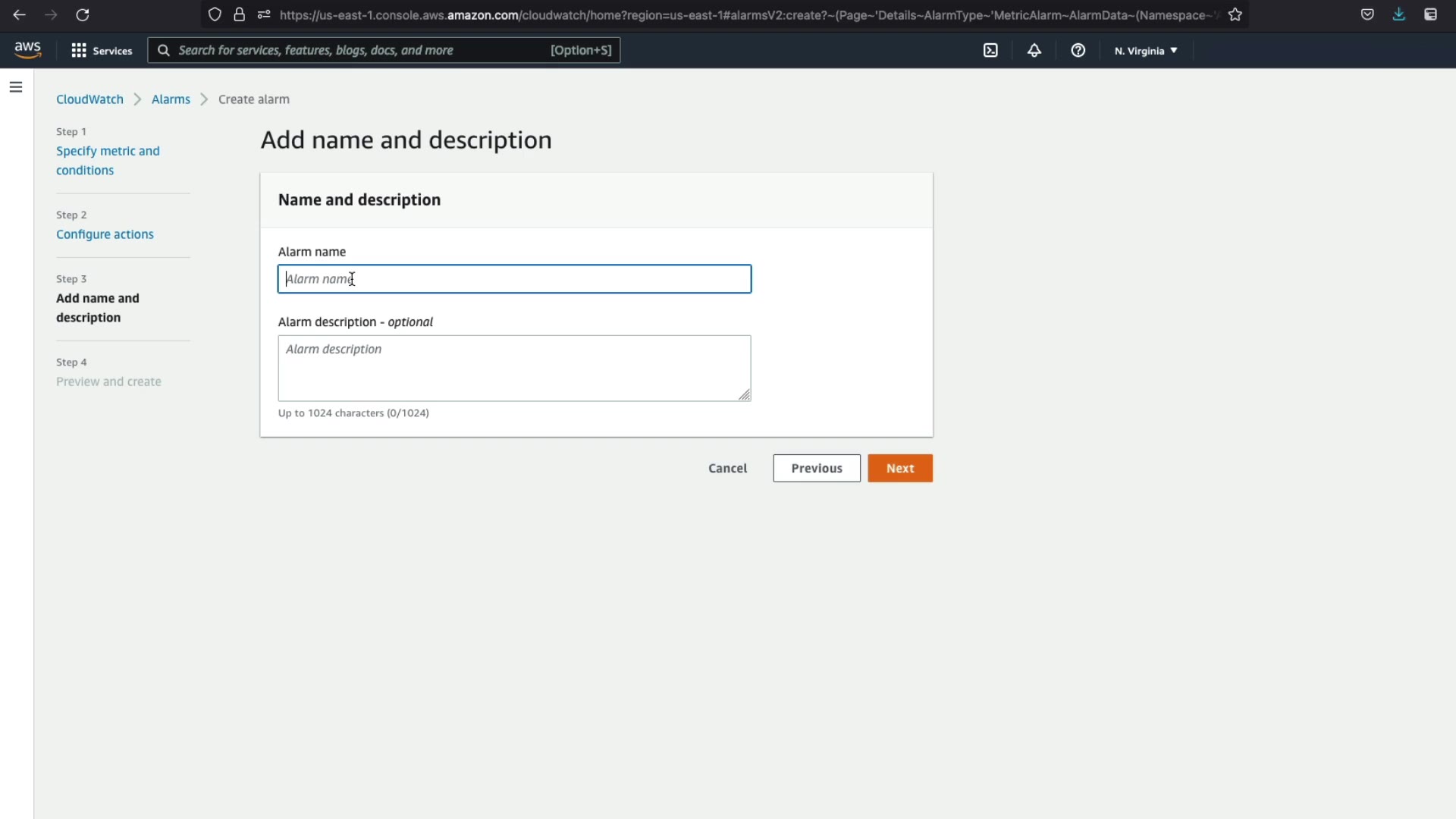Expand the N. Virginia region dropdown

click(x=1146, y=51)
